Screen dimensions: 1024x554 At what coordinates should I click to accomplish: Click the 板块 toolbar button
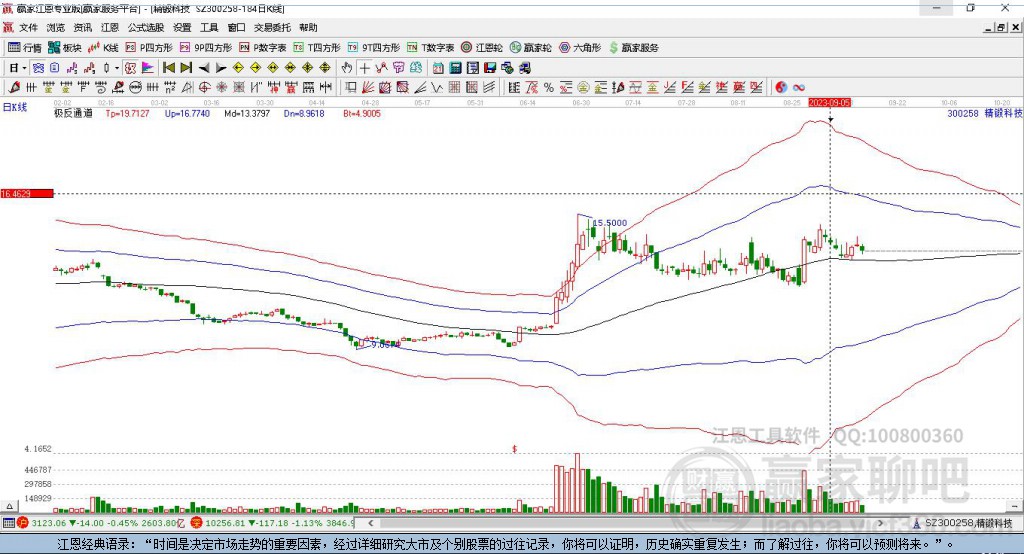(x=65, y=48)
